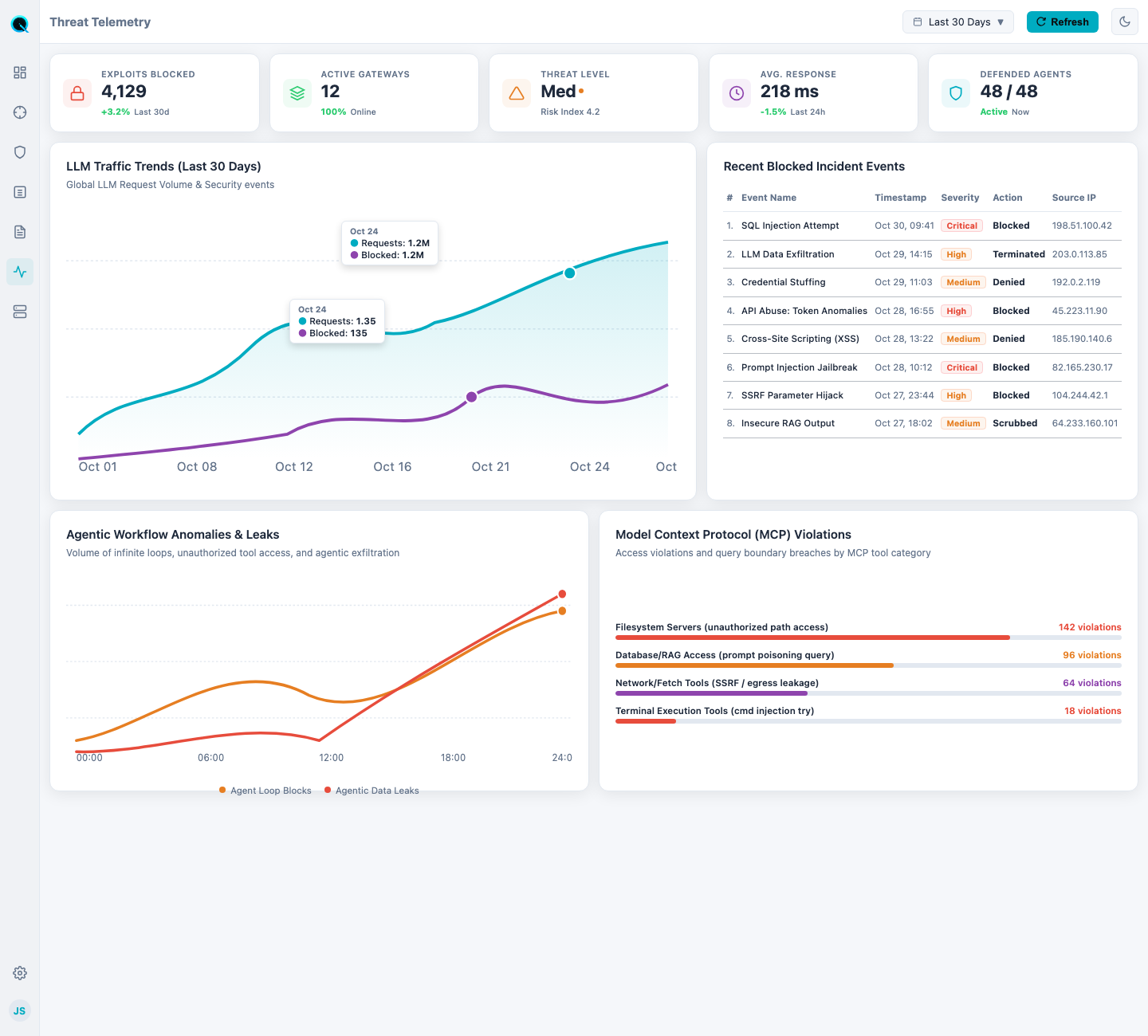Open the crosshair target icon in sidebar
The image size is (1148, 1036).
click(20, 112)
